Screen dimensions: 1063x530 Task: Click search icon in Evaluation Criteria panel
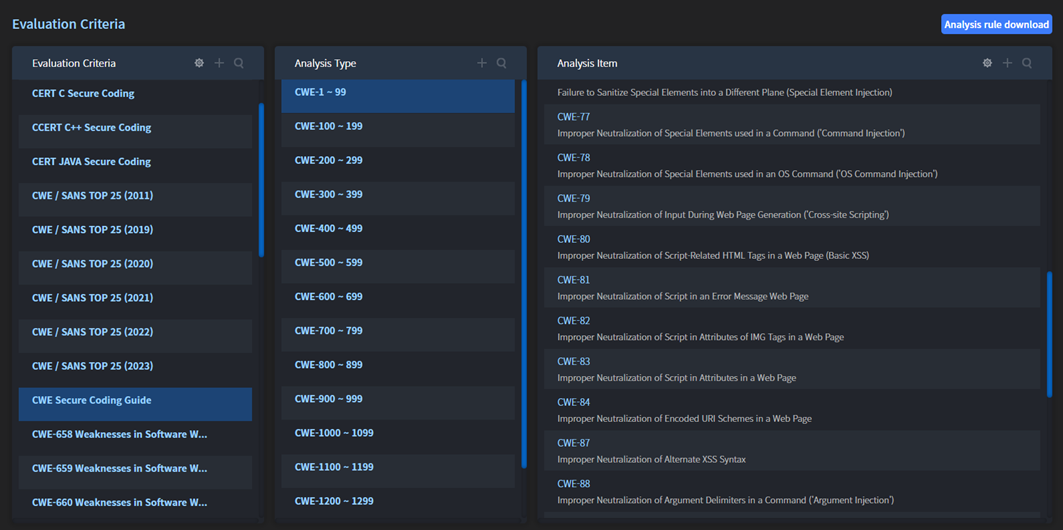239,63
